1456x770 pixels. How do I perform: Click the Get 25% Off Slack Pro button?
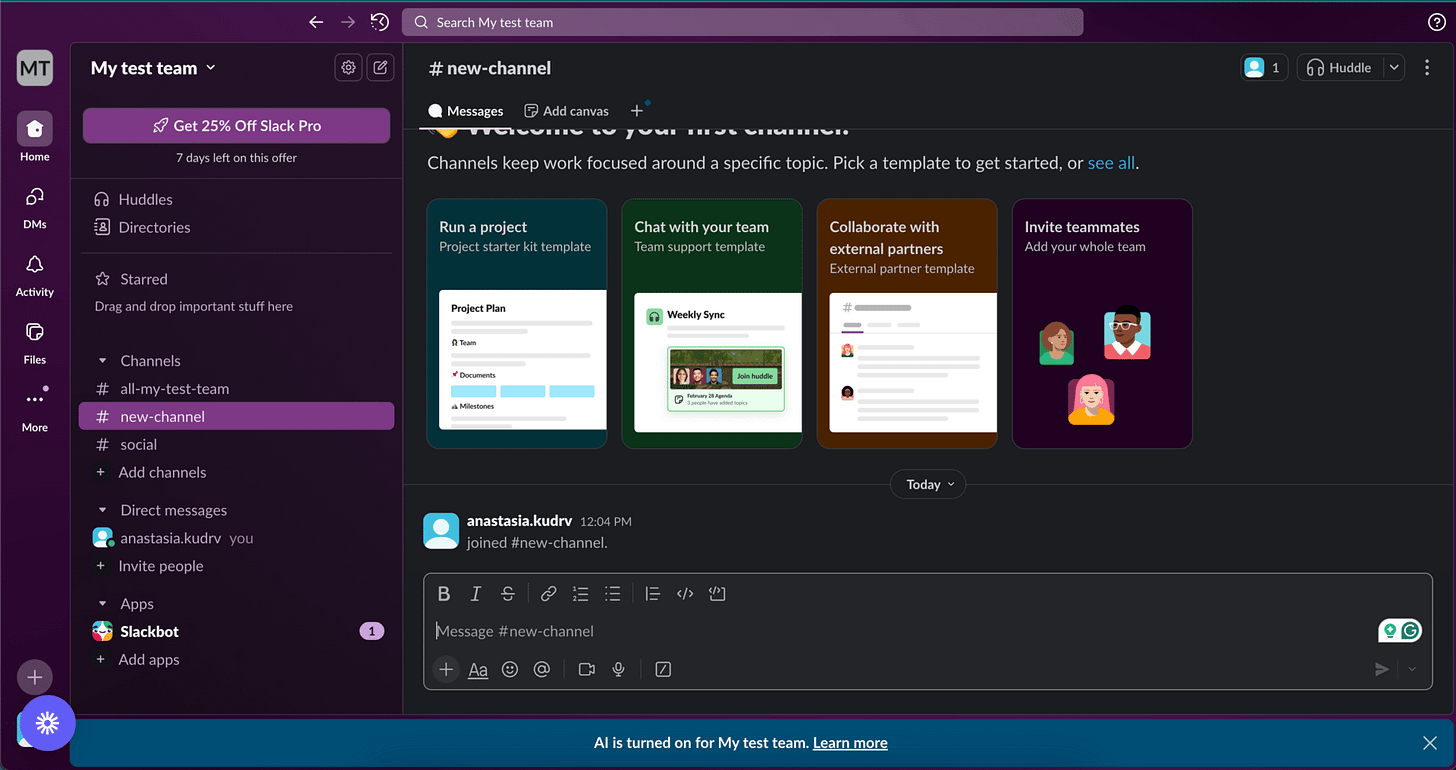click(236, 126)
